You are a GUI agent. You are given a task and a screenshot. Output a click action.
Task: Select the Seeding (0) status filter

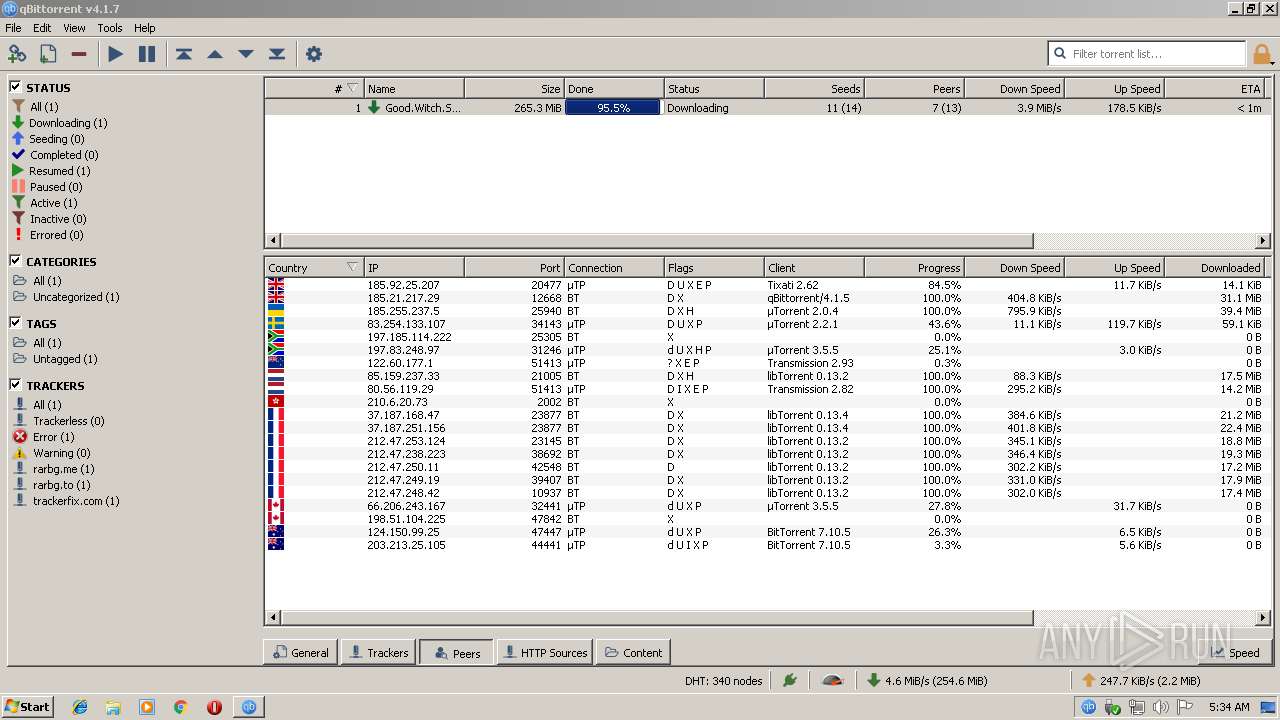(x=48, y=139)
